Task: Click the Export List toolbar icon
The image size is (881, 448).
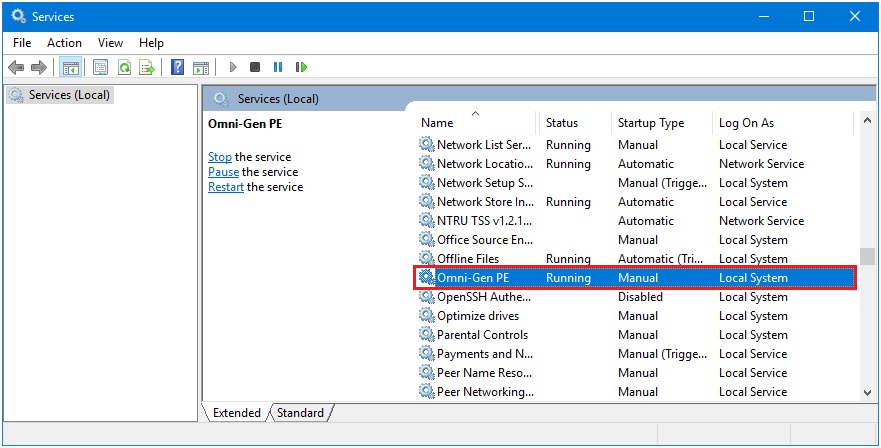Action: click(x=147, y=68)
